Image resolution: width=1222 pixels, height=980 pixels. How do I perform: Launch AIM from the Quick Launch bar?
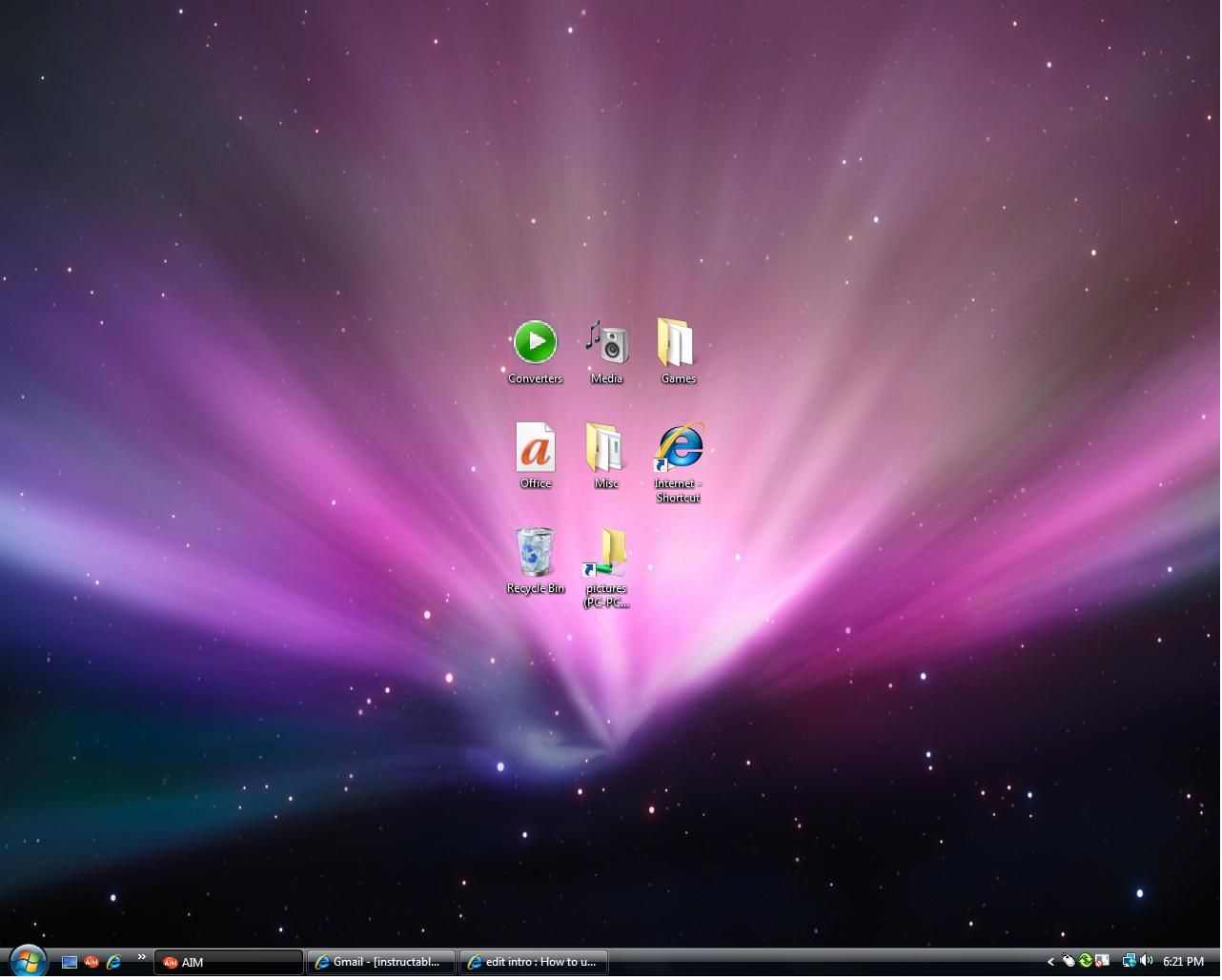[92, 962]
